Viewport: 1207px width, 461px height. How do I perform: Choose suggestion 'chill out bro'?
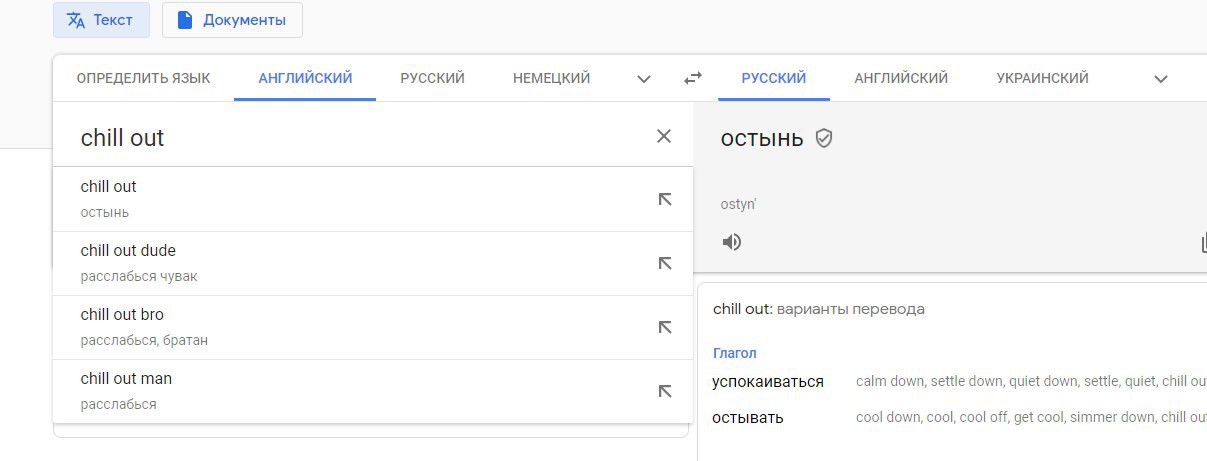click(372, 327)
